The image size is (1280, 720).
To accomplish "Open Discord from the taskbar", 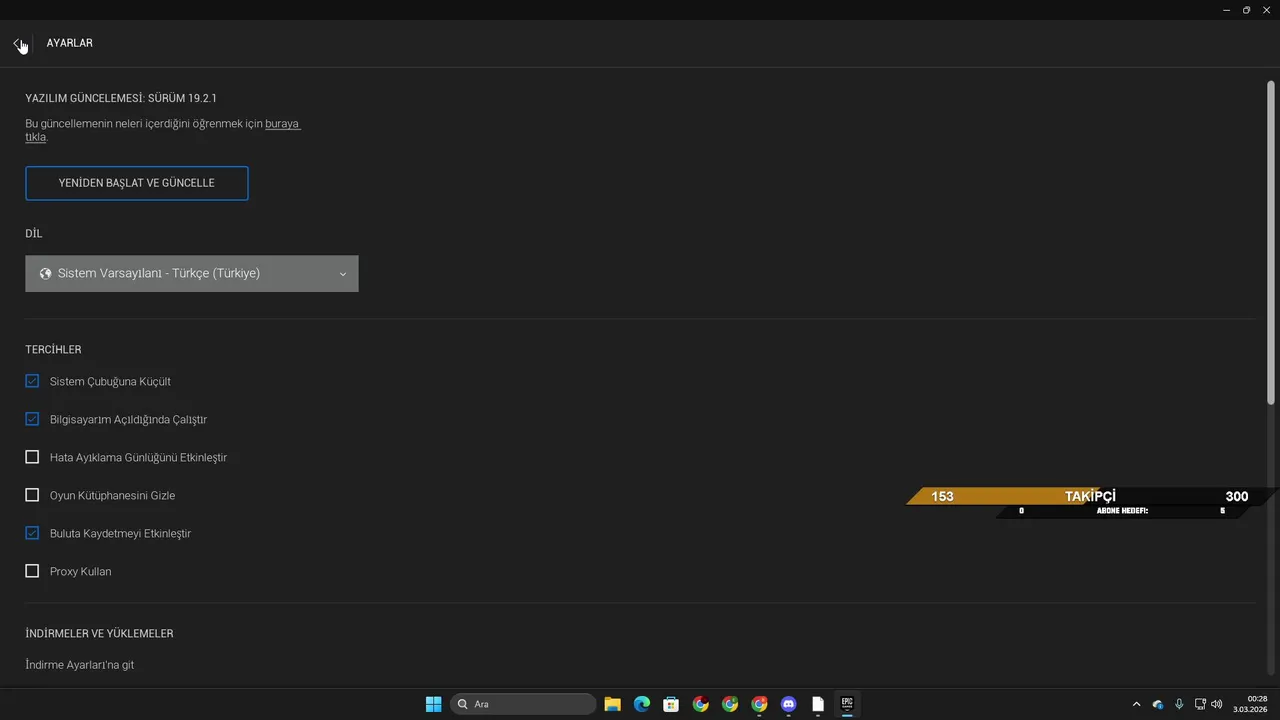I will (788, 704).
